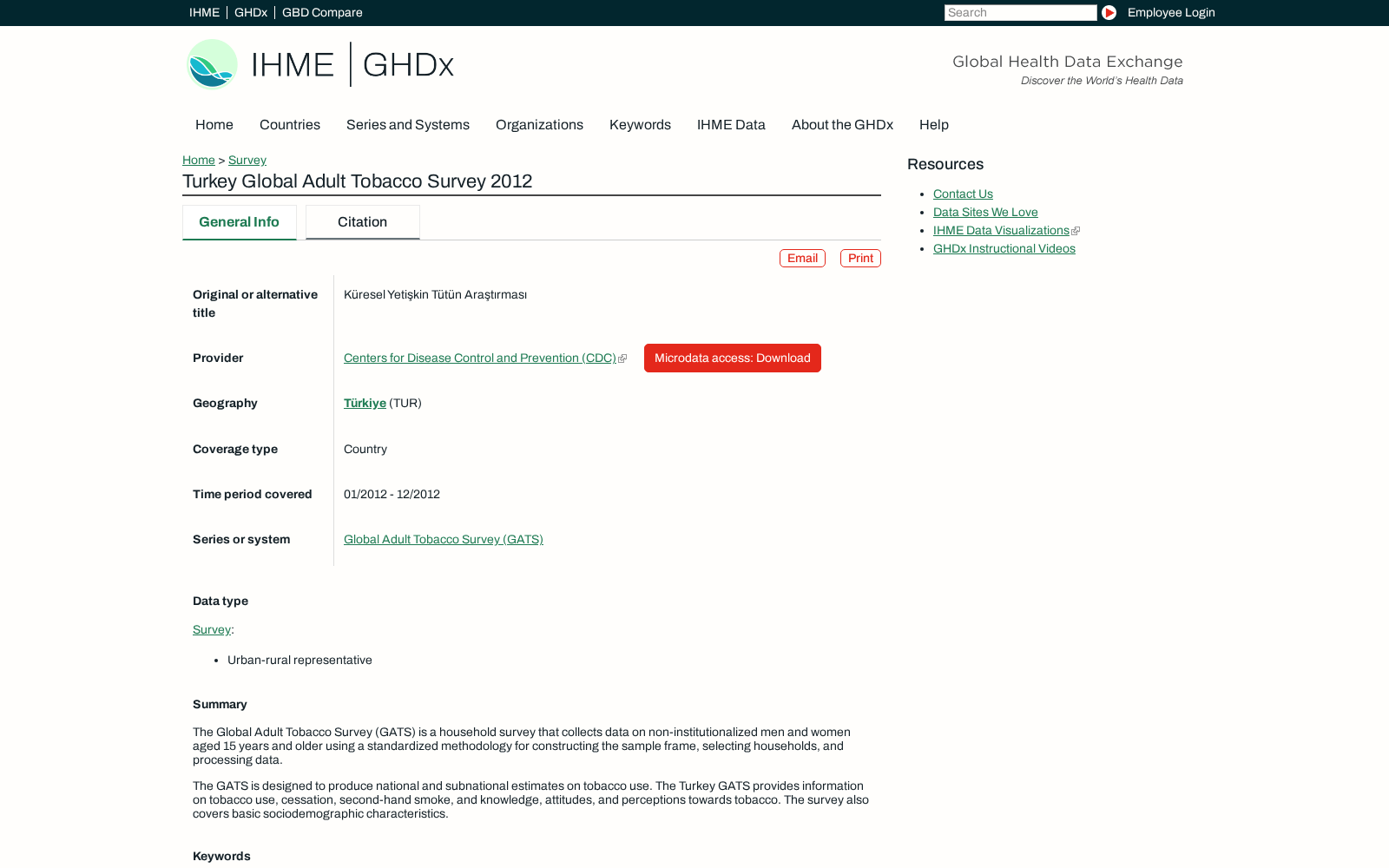Open the GHDx link in top bar
The width and height of the screenshot is (1389, 868).
[251, 12]
